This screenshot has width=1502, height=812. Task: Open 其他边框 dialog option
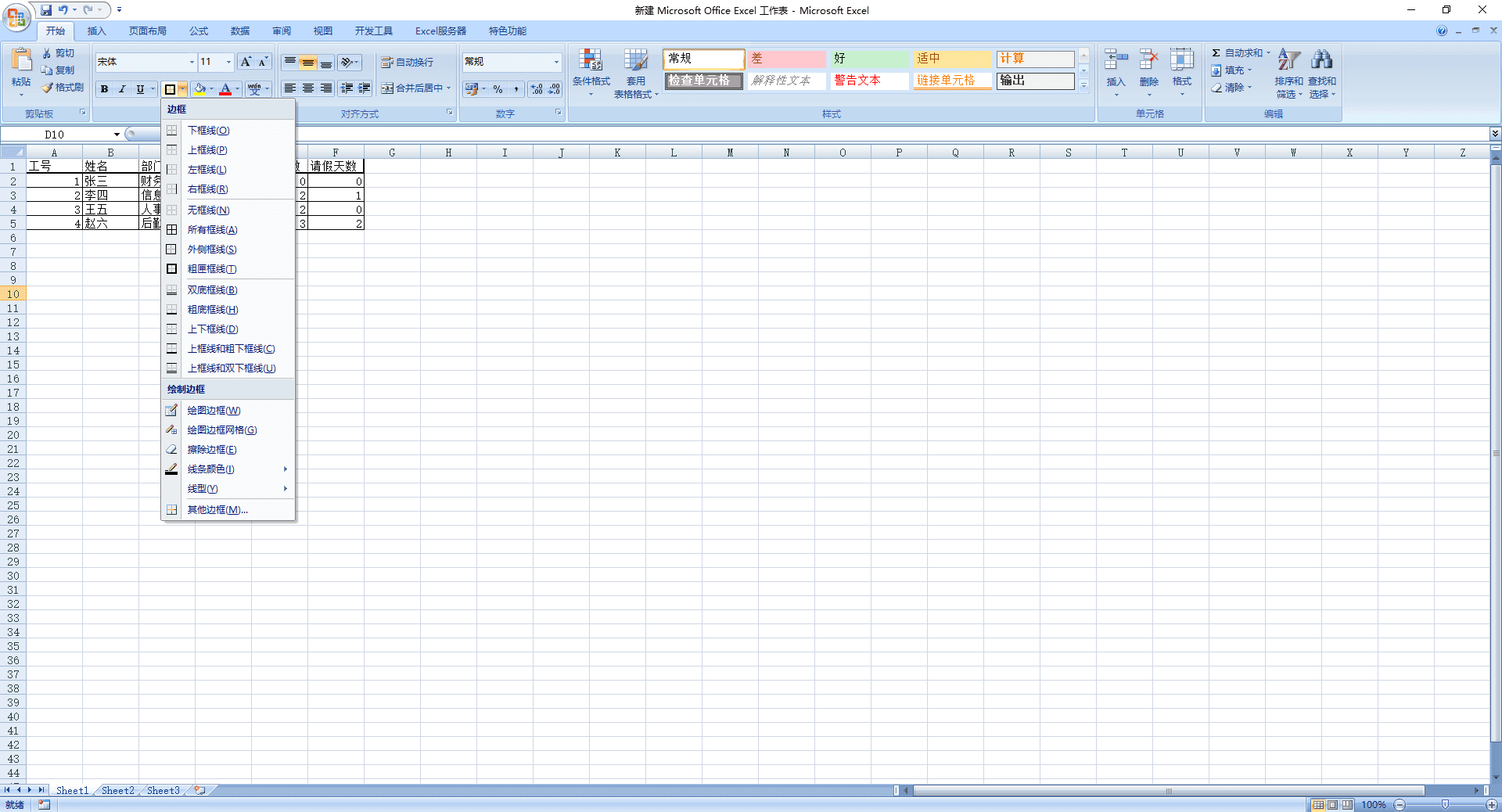click(228, 510)
